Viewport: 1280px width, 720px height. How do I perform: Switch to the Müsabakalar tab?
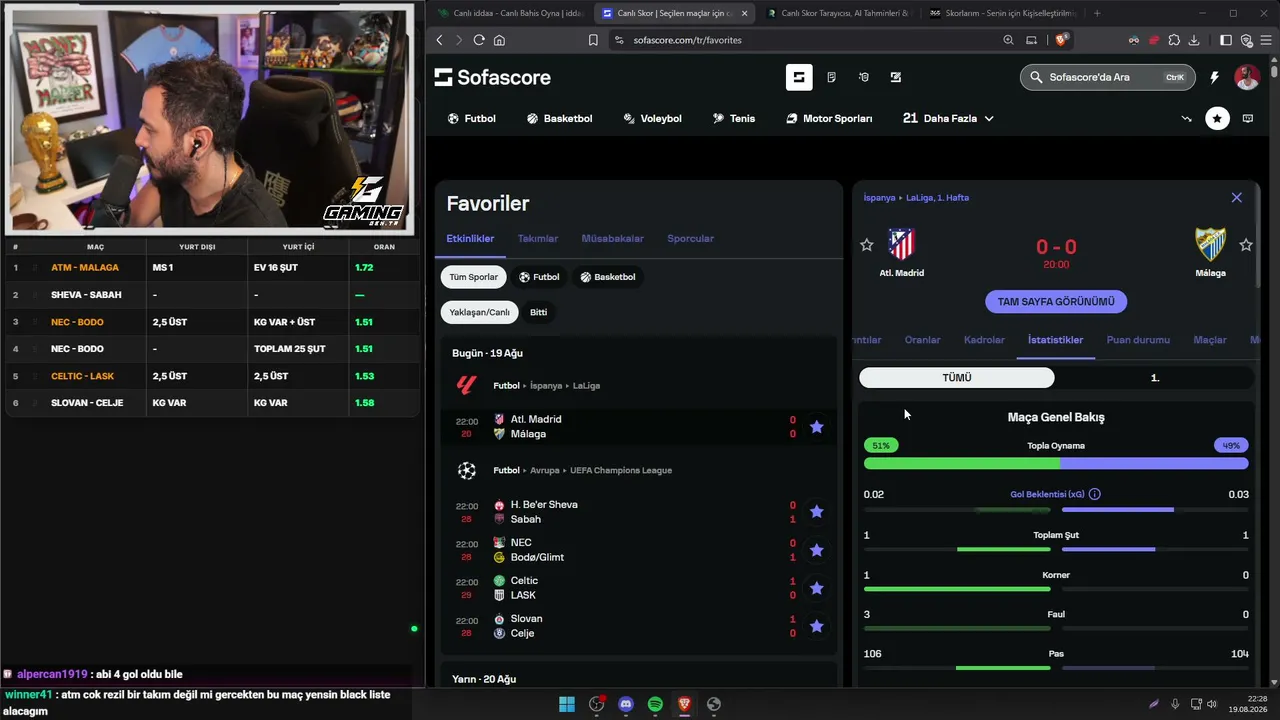(613, 239)
